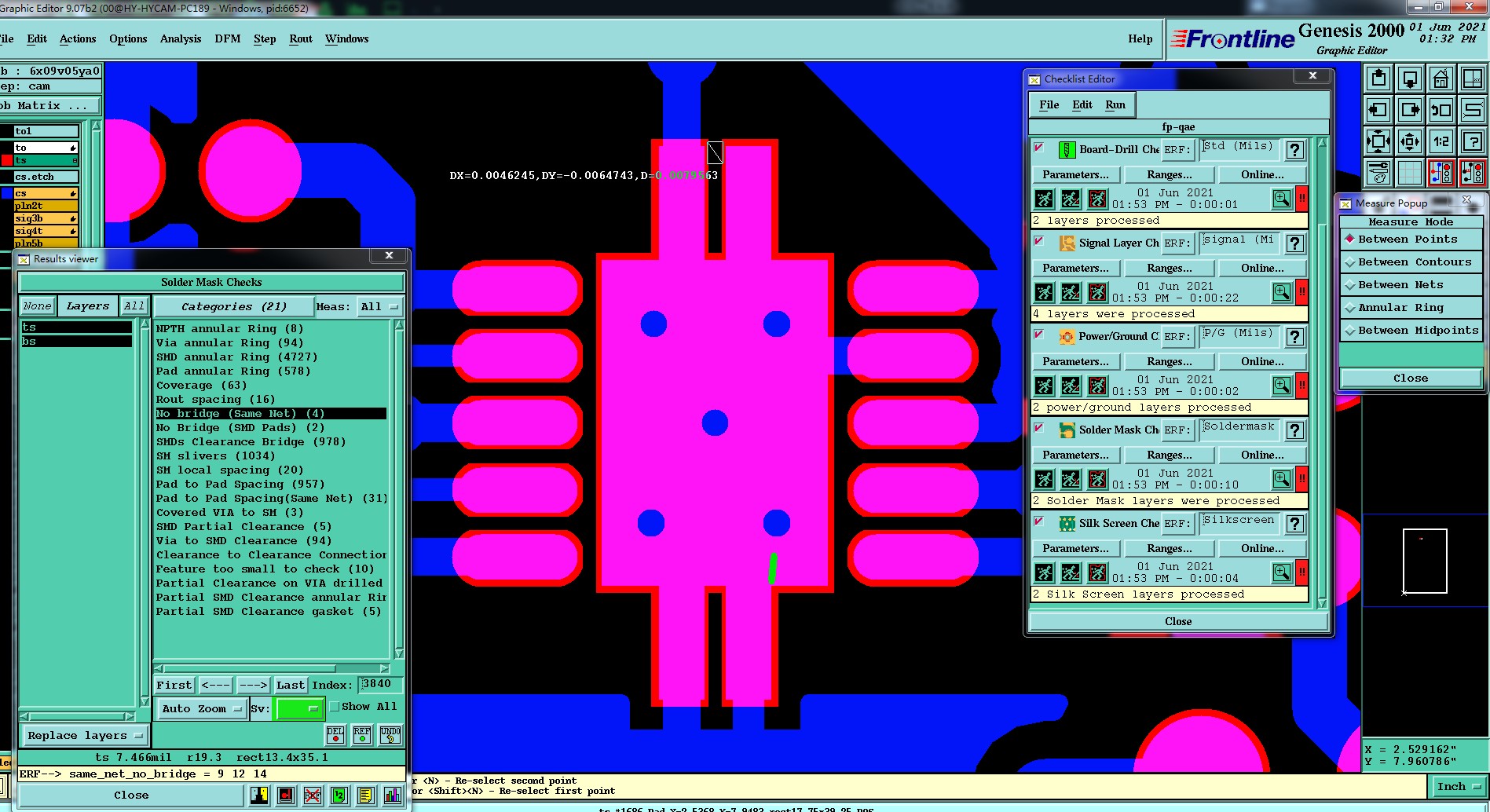Image resolution: width=1490 pixels, height=812 pixels.
Task: Click the DEL icon in Results viewer
Action: pos(335,735)
